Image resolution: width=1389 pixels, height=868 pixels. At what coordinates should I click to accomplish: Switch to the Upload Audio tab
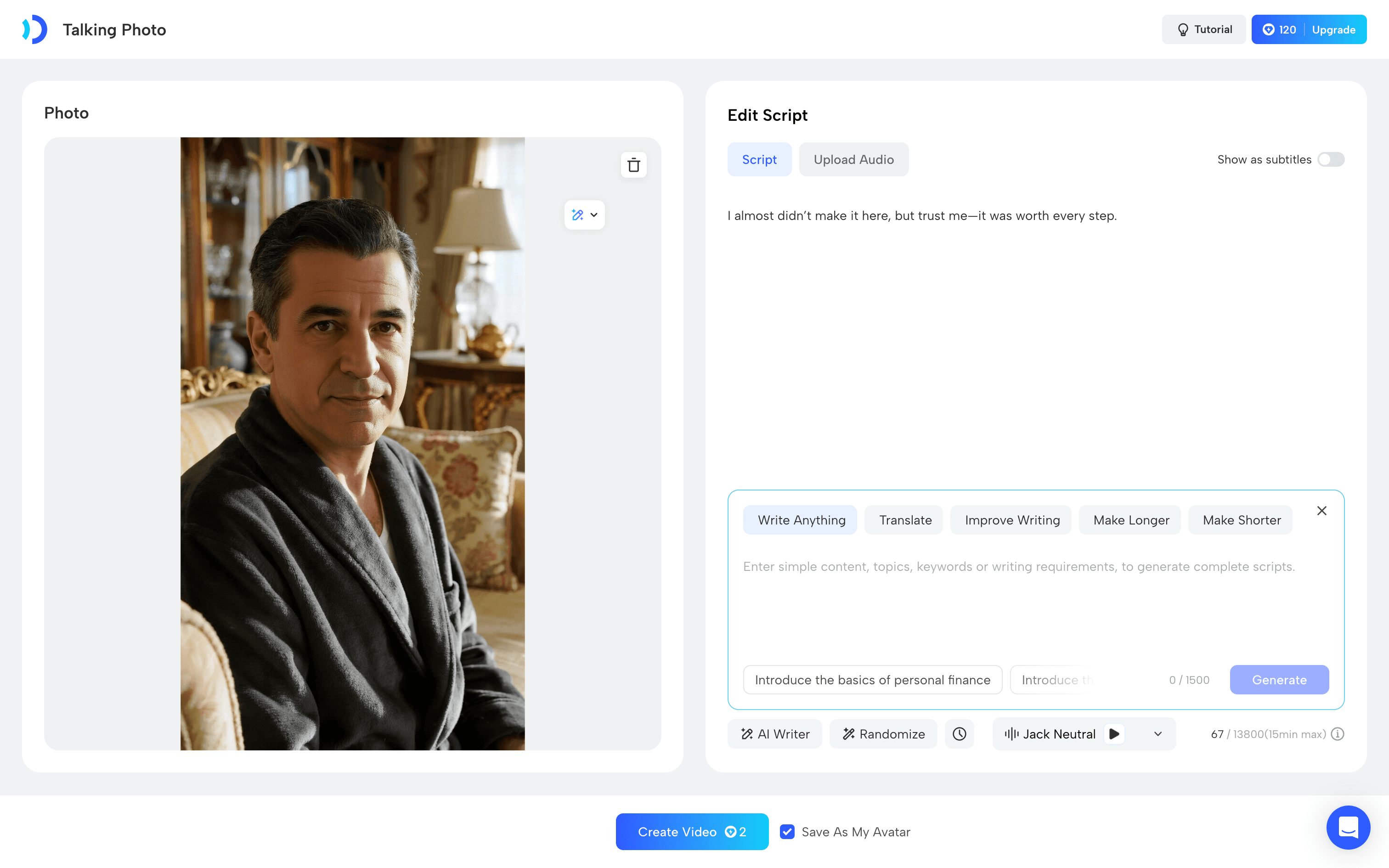tap(853, 160)
